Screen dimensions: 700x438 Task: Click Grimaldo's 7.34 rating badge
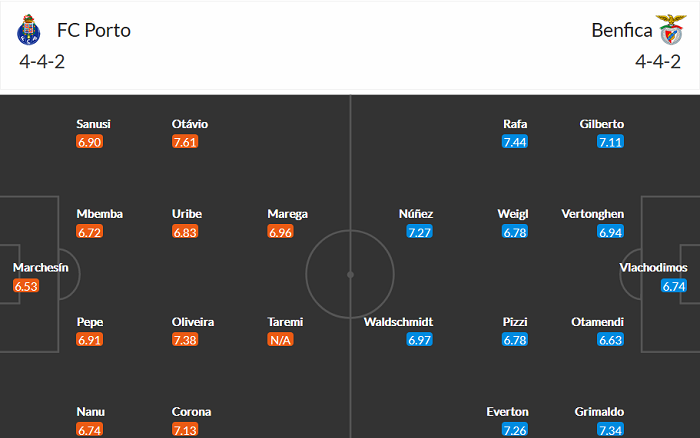[611, 430]
